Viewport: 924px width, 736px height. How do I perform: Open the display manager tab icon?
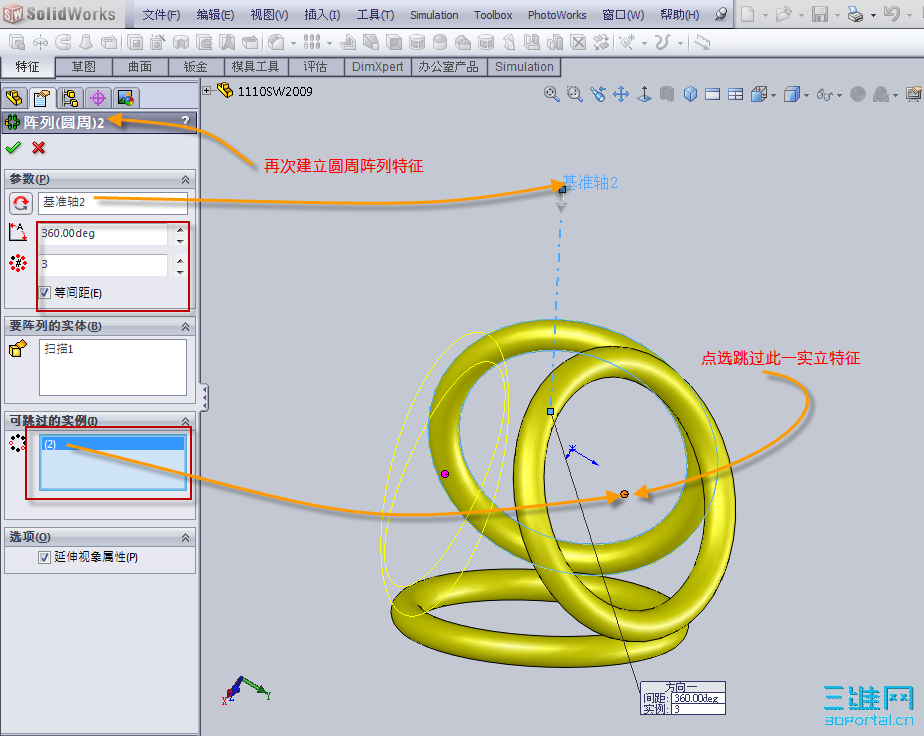[126, 98]
